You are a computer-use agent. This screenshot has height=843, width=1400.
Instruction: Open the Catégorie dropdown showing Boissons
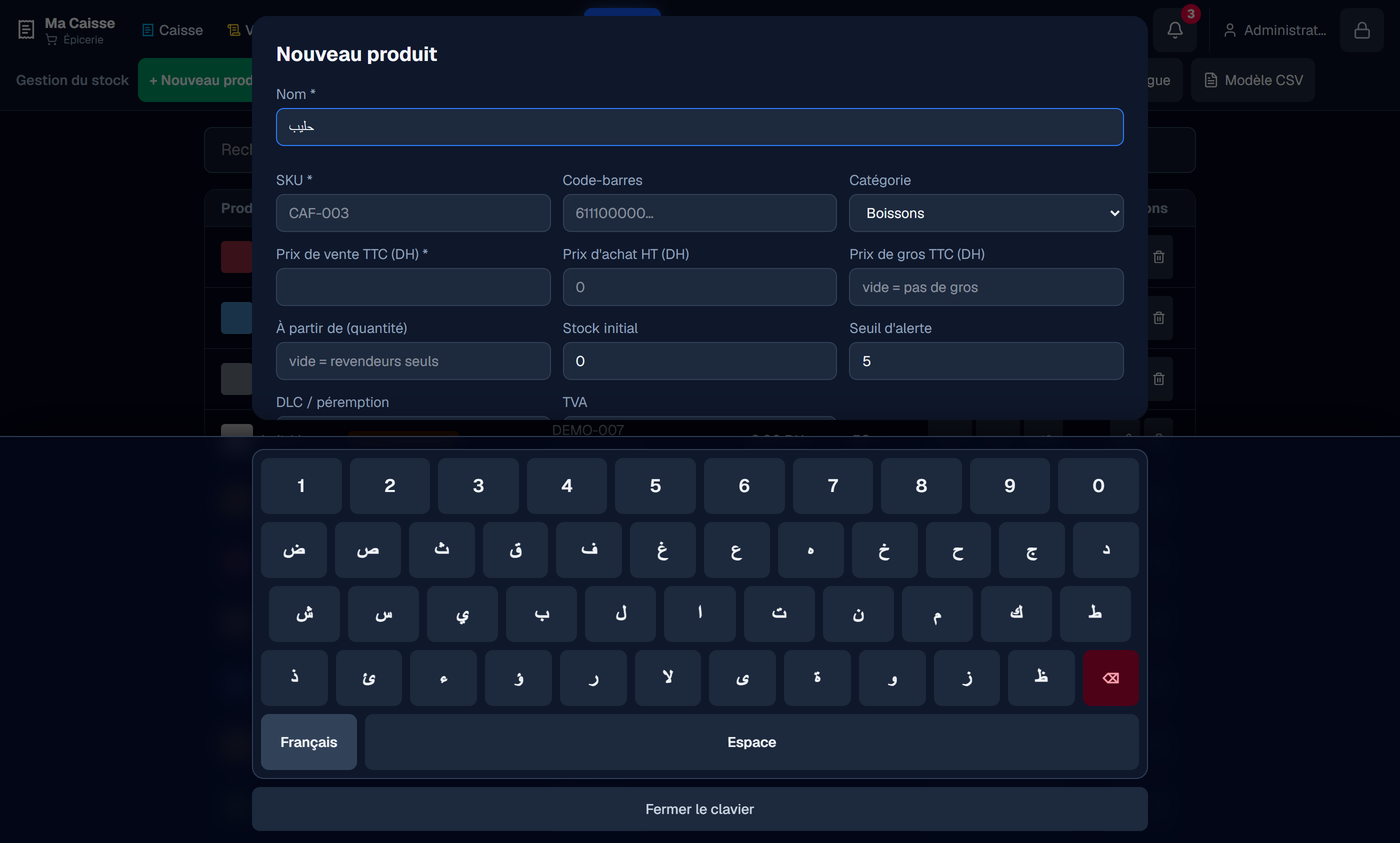tap(986, 213)
